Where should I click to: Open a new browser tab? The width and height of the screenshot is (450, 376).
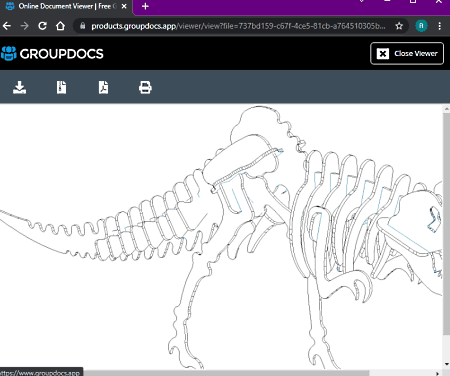(x=145, y=6)
